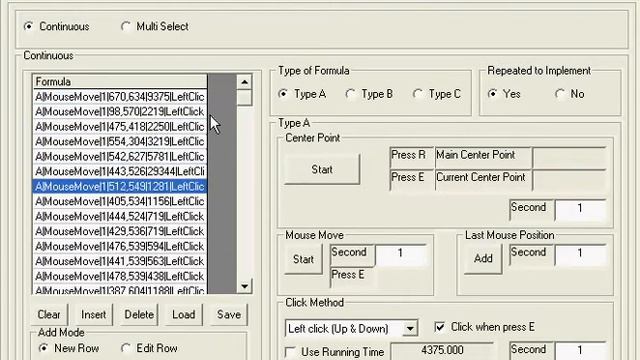The height and width of the screenshot is (360, 640).
Task: Start Mouse Move recording
Action: coord(303,259)
